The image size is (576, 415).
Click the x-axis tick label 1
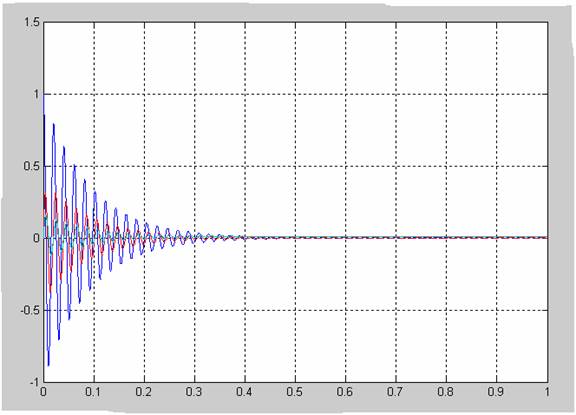click(547, 392)
